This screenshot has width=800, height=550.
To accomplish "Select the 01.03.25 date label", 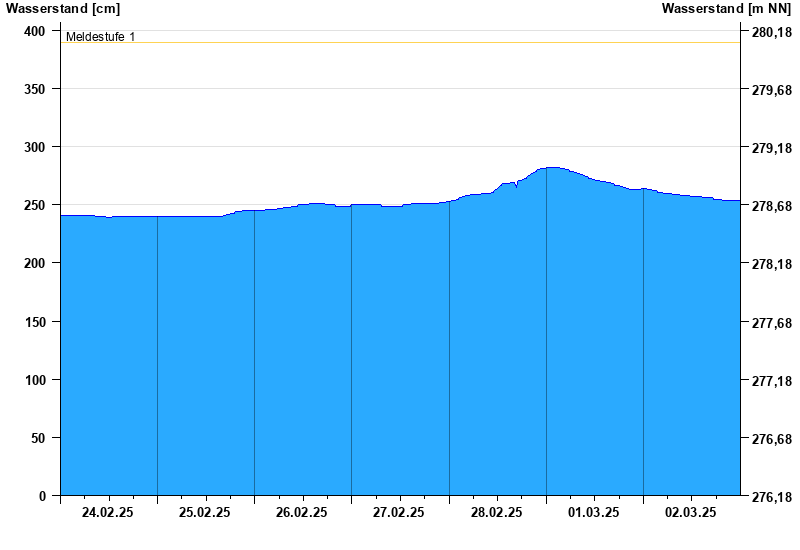I will click(594, 512).
